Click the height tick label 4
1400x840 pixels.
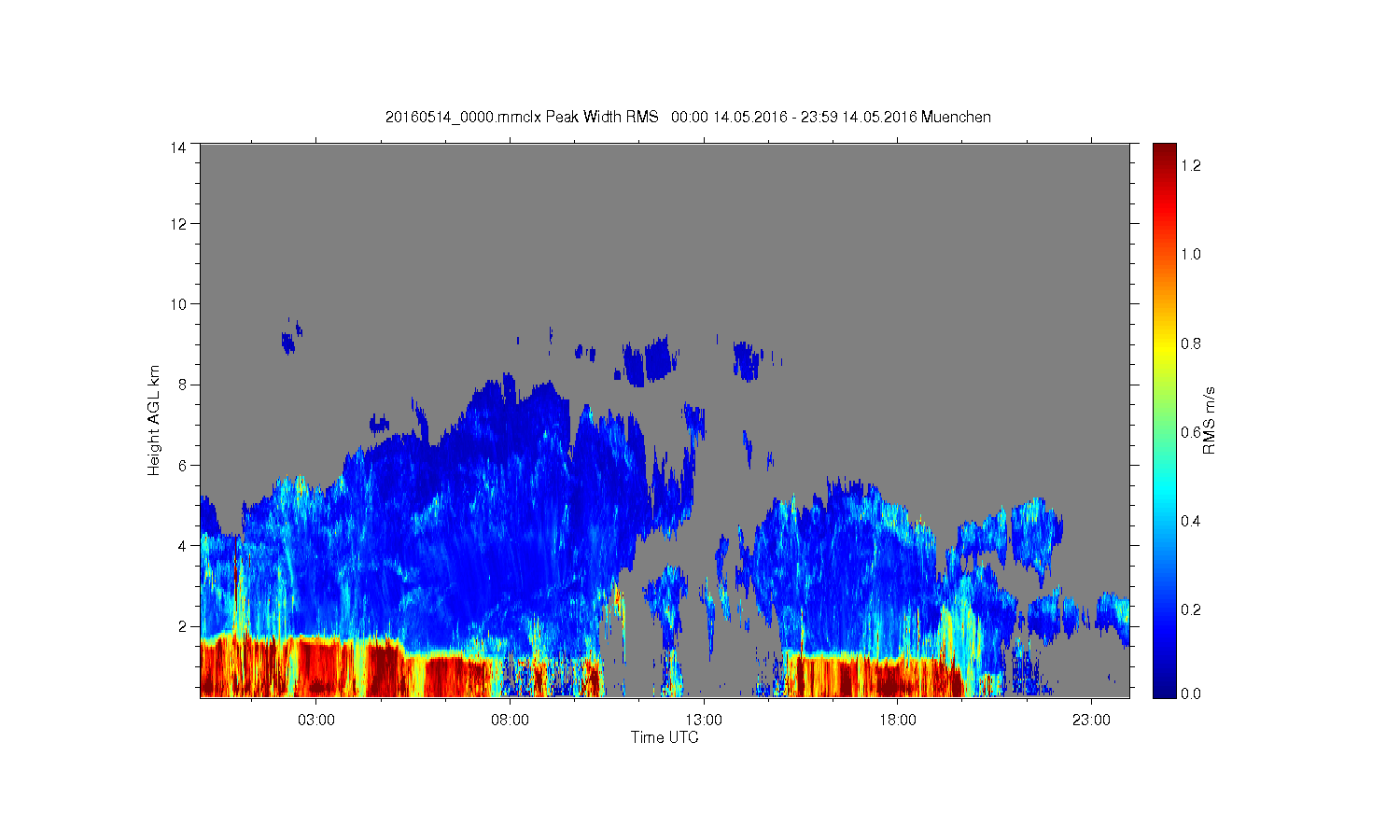pyautogui.click(x=182, y=545)
